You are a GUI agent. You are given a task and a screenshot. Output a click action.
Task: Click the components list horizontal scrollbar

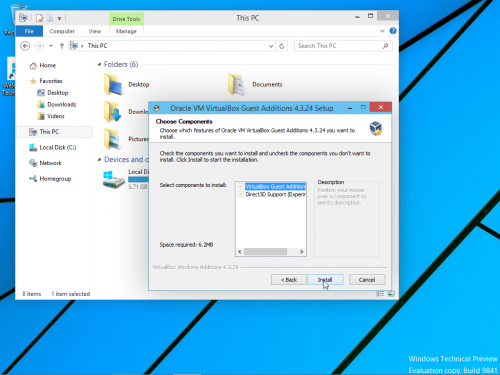coord(271,252)
